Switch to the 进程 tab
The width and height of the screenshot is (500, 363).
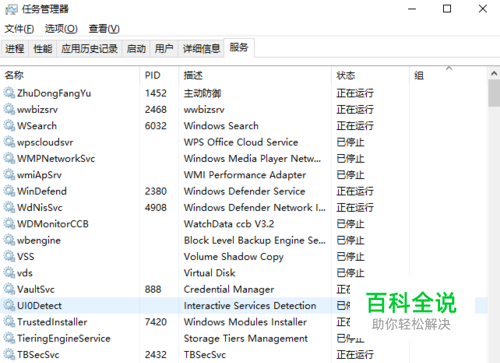point(15,49)
